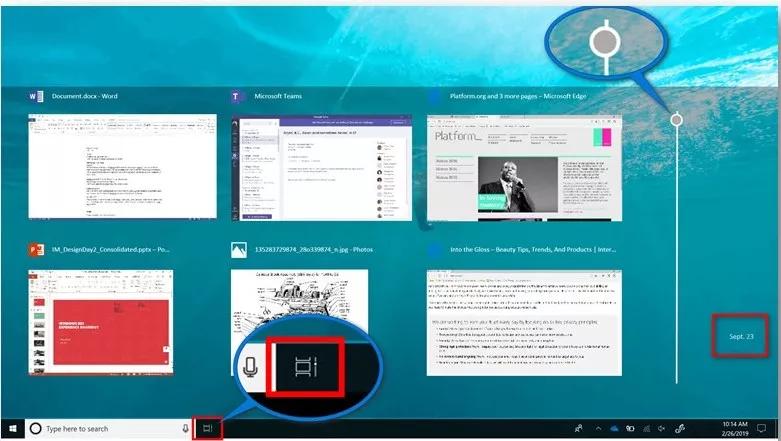
Task: Open the Windows Start menu
Action: [x=14, y=429]
